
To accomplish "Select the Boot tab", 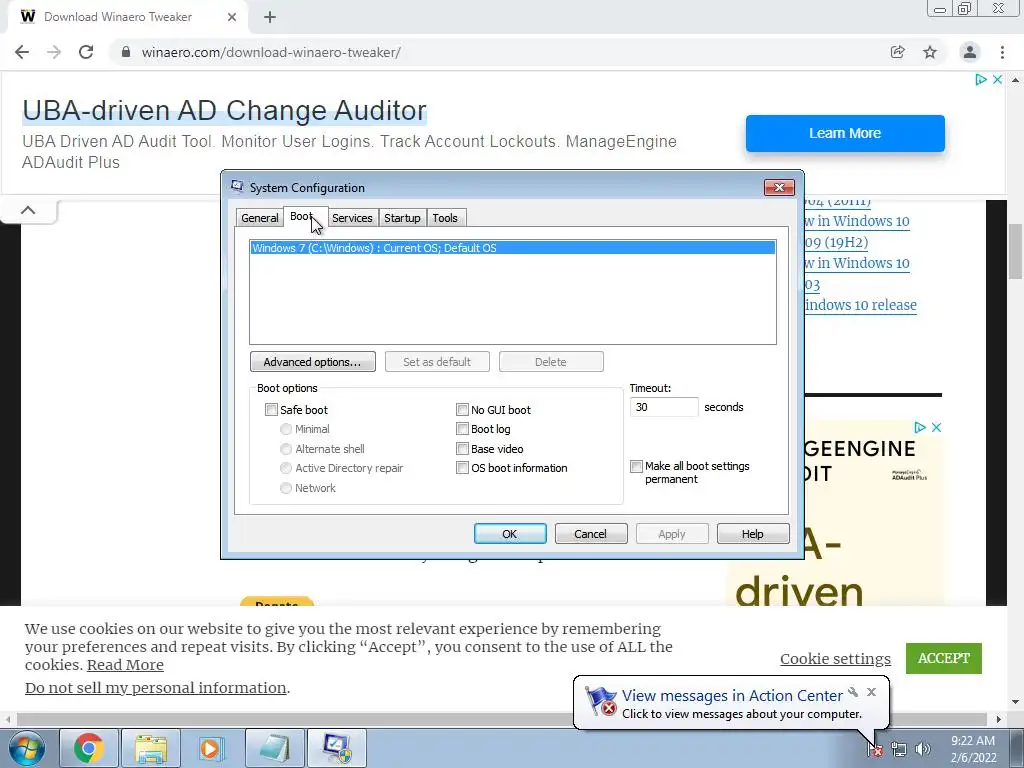I will pyautogui.click(x=305, y=217).
